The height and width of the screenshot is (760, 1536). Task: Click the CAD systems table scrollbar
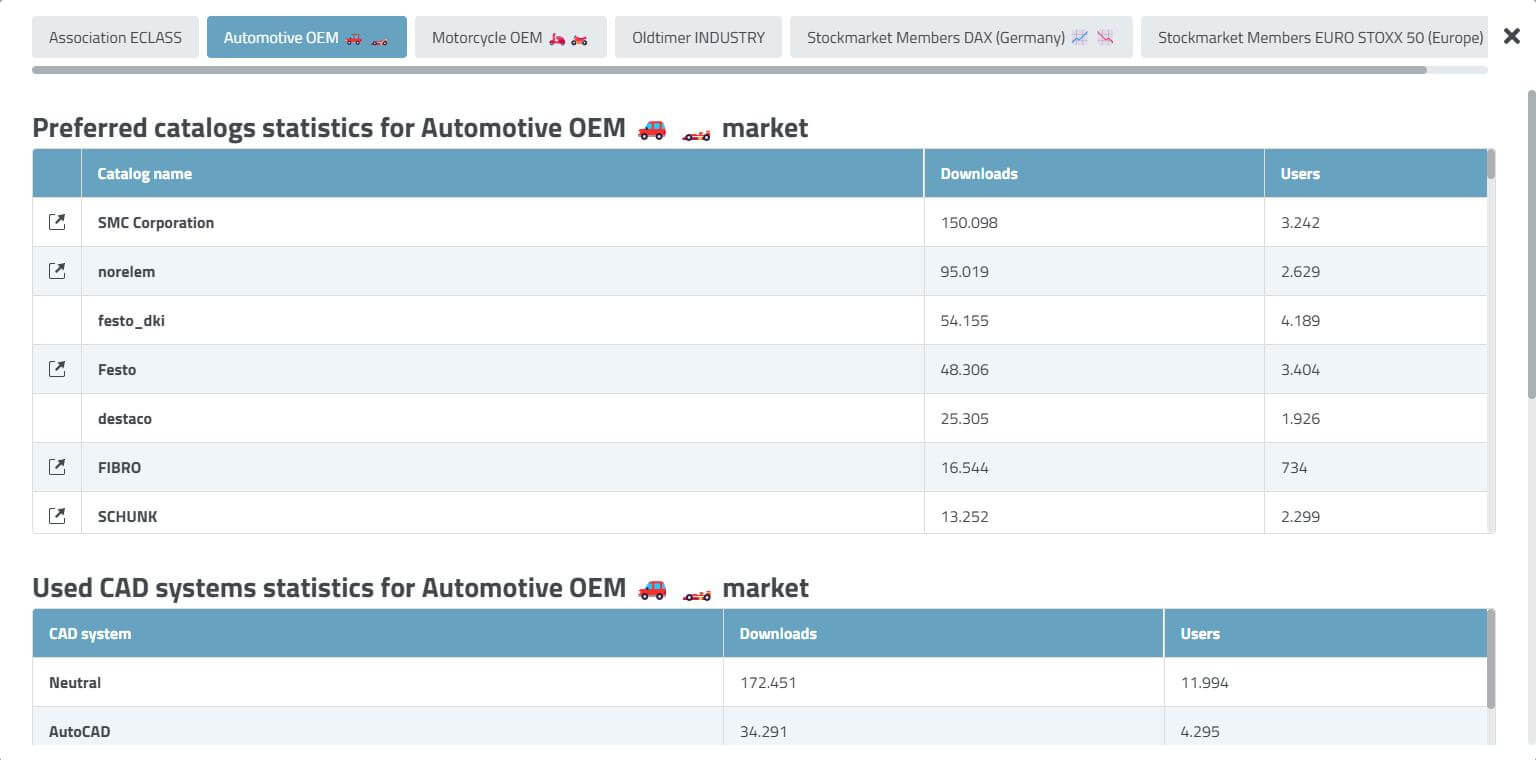[x=1491, y=660]
